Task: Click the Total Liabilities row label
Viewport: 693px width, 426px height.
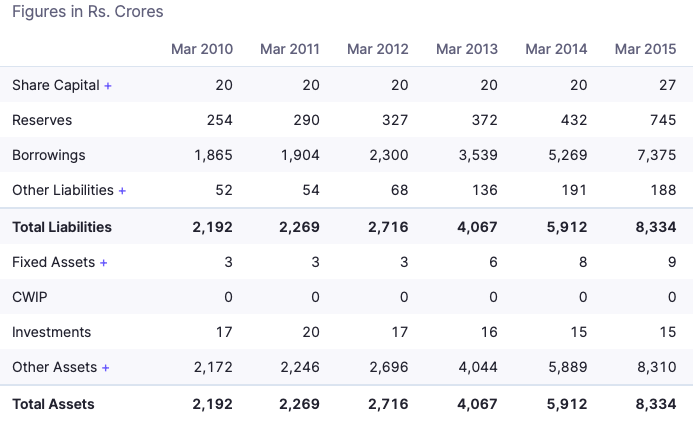Action: tap(62, 228)
